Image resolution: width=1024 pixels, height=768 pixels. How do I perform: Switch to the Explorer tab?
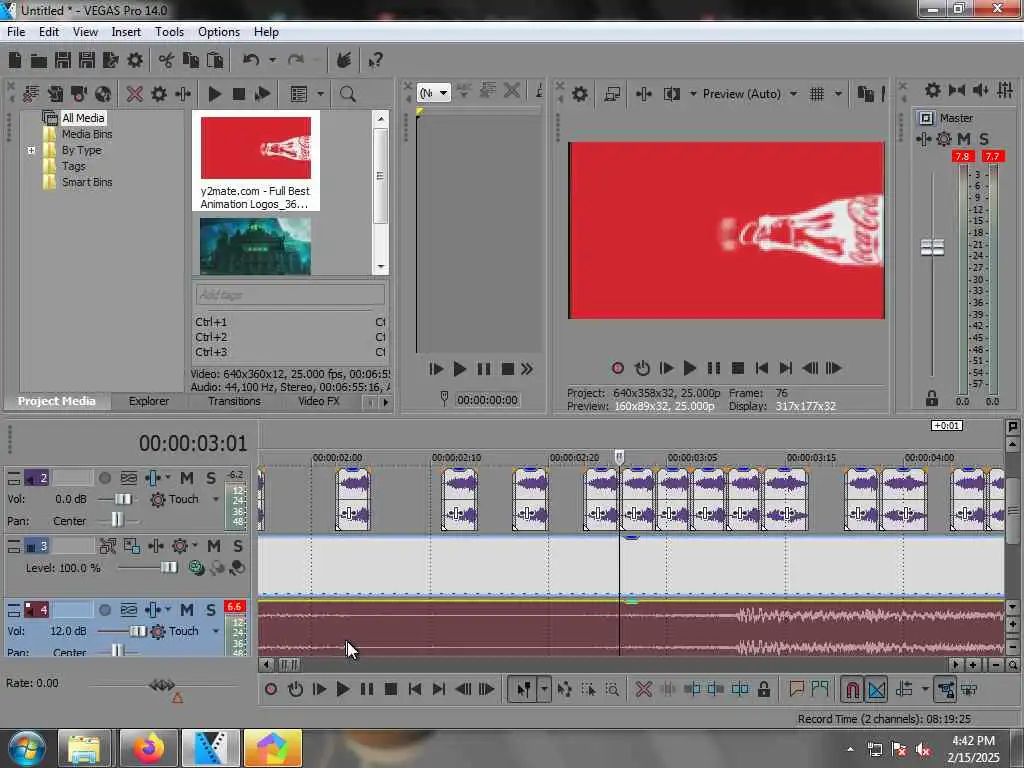pyautogui.click(x=149, y=401)
